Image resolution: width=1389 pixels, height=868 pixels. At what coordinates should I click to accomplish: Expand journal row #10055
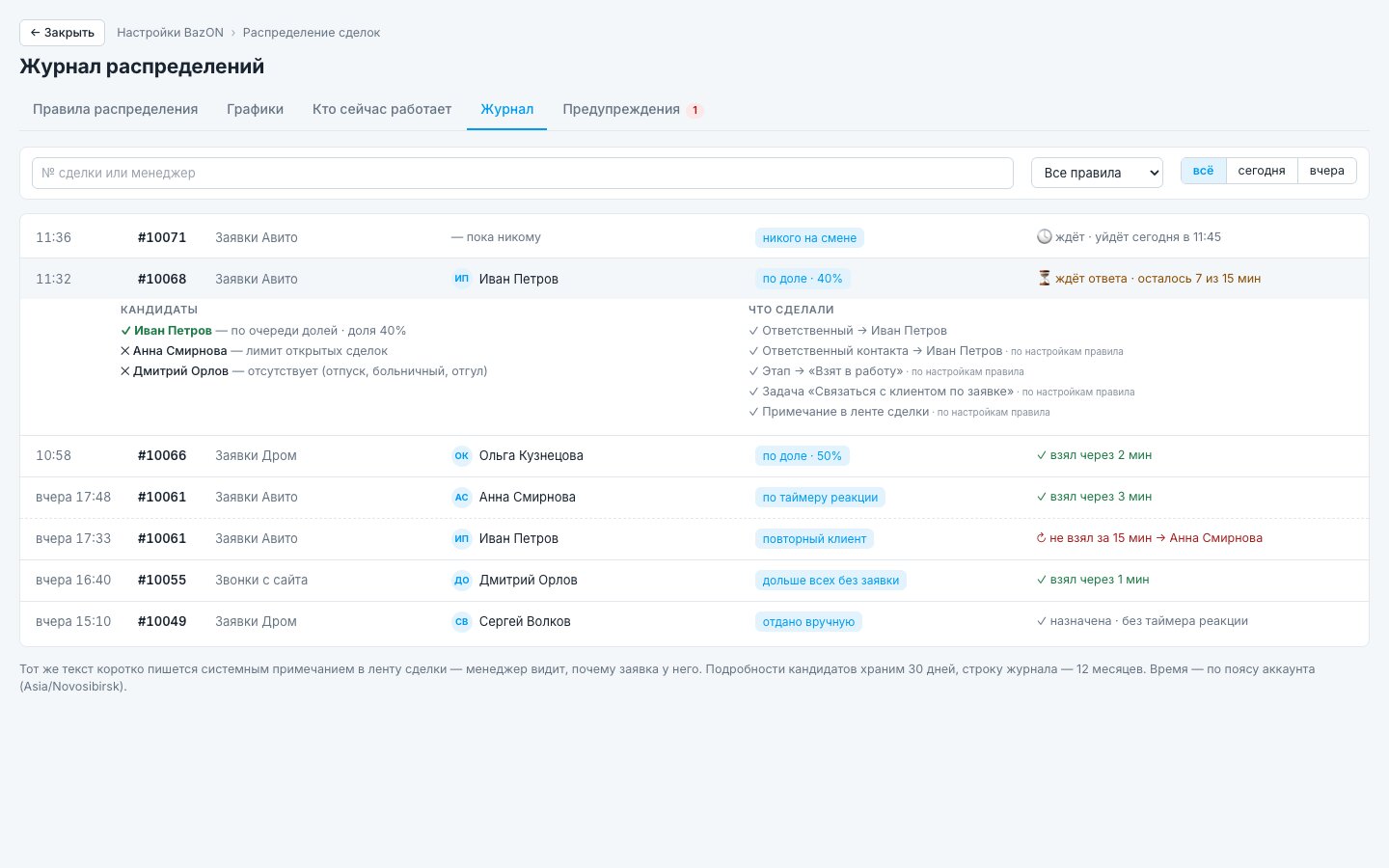click(x=694, y=580)
